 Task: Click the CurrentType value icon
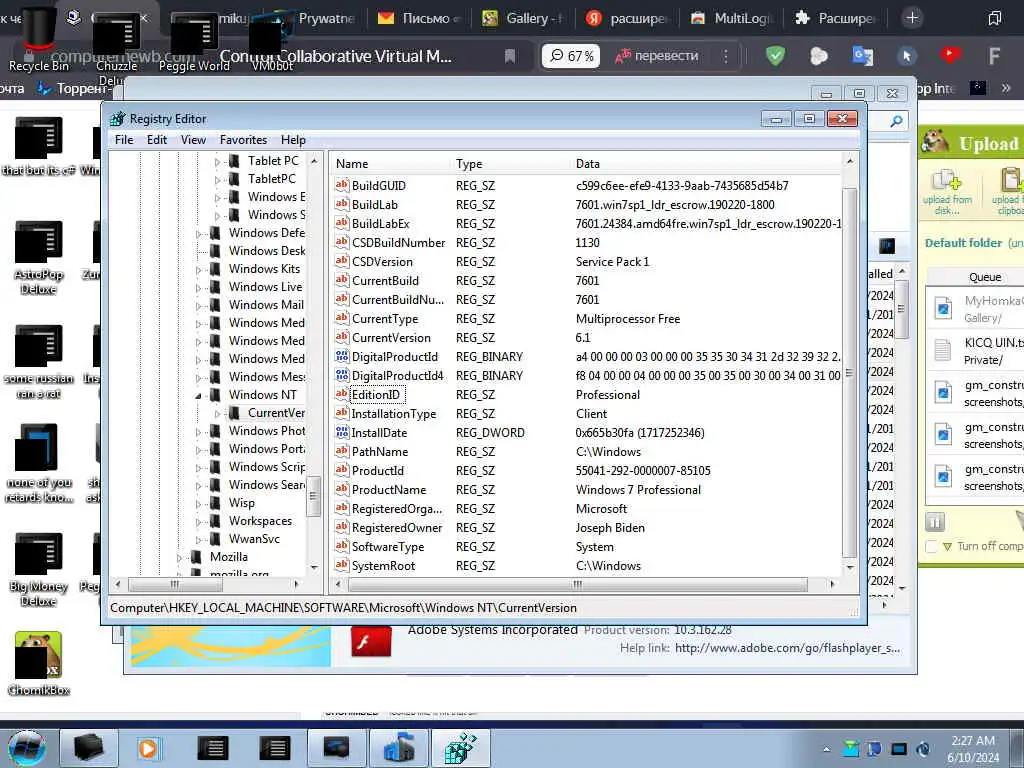pyautogui.click(x=342, y=319)
